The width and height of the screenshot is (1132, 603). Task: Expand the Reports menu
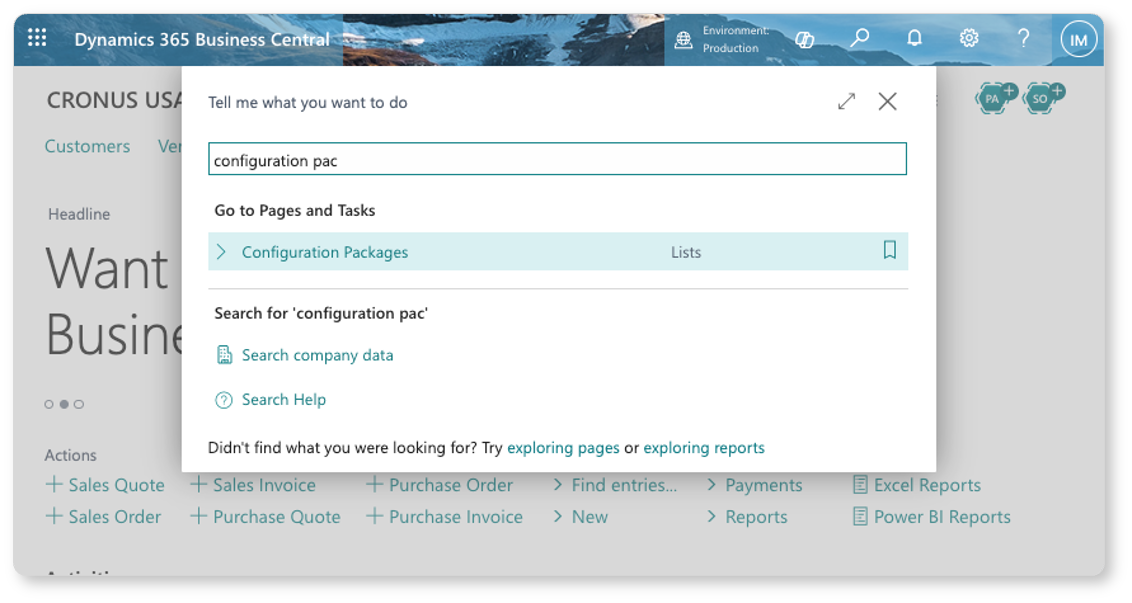click(x=711, y=516)
